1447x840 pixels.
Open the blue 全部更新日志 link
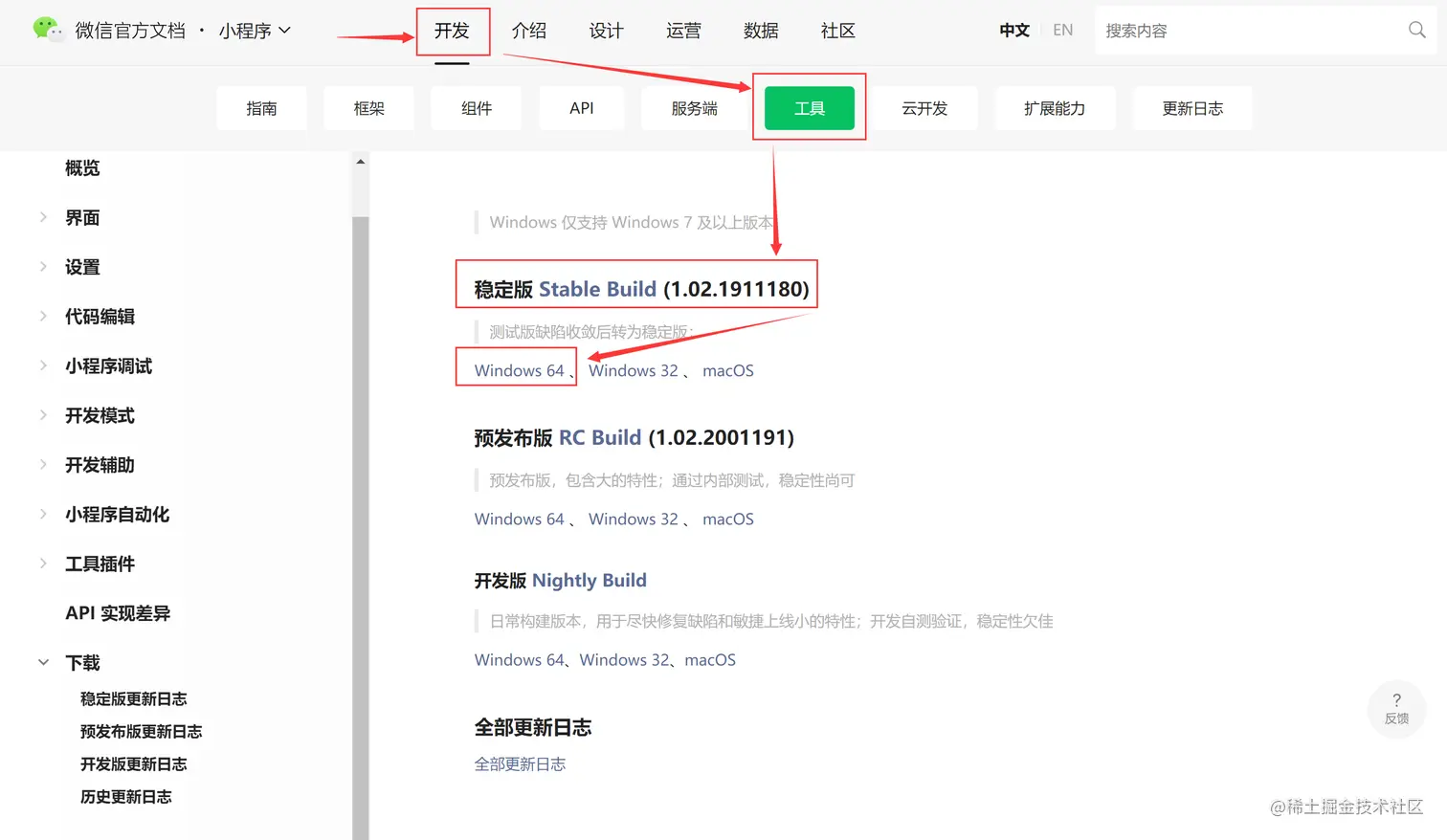(x=520, y=763)
